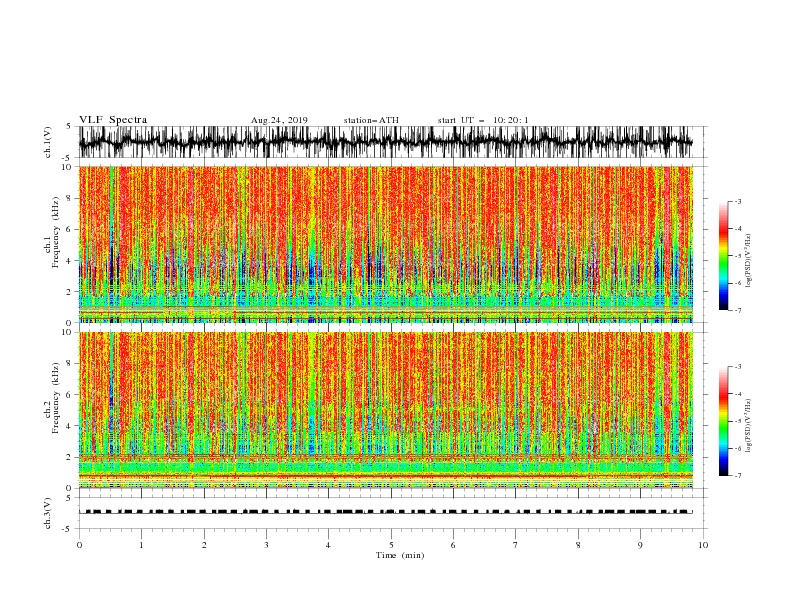Click the time axis tick label '0'
792x612 pixels.
click(x=79, y=545)
